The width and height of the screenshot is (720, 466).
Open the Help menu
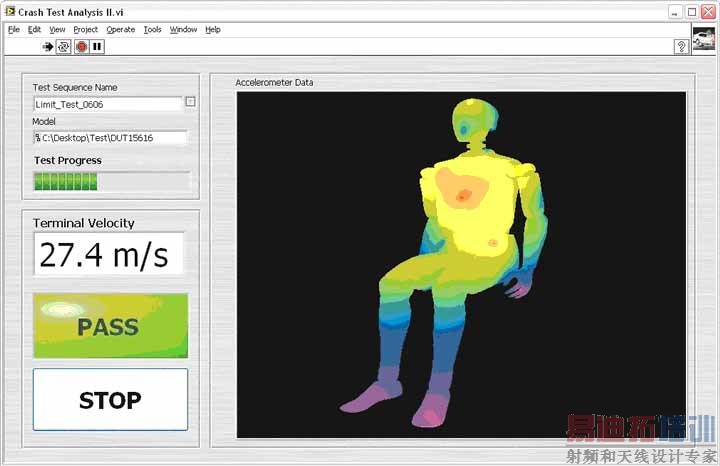(213, 29)
